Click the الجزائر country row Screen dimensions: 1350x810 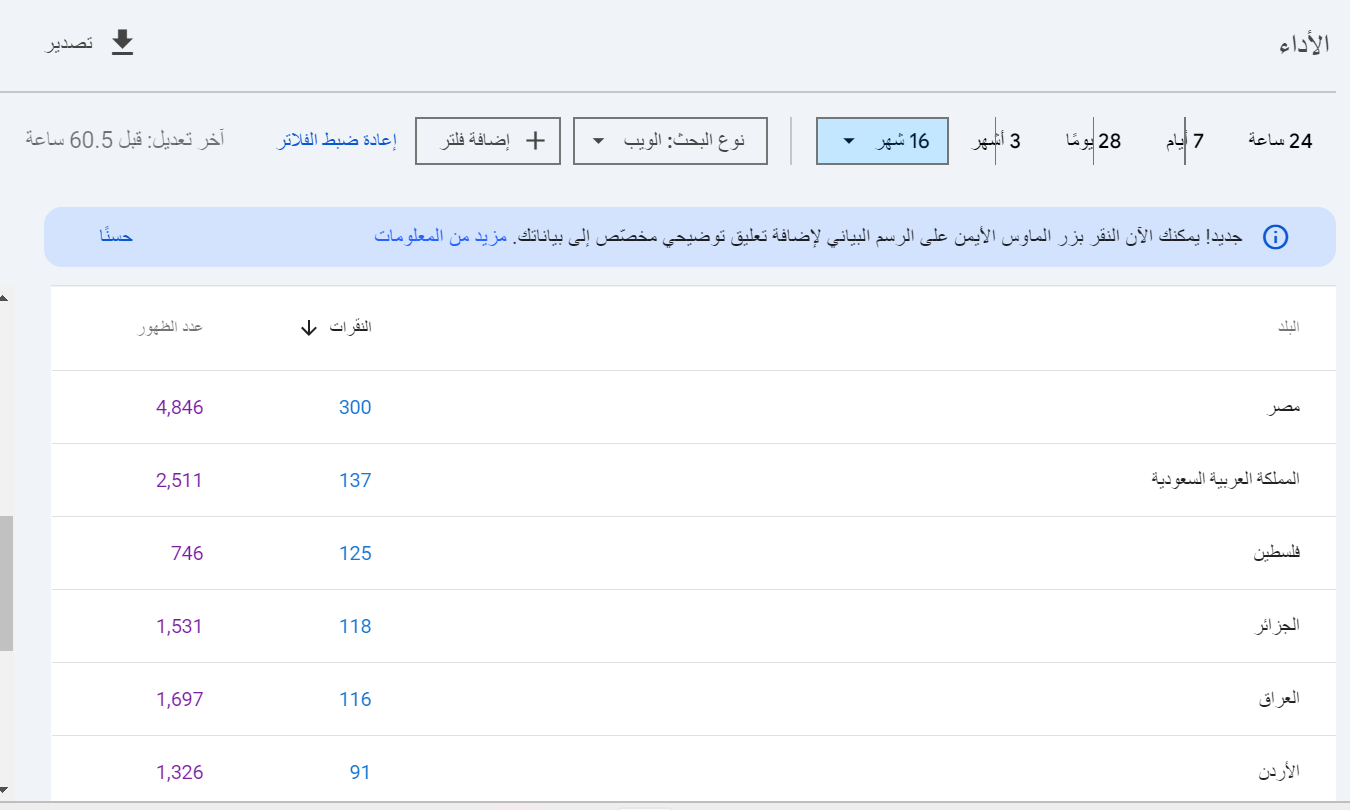[x=693, y=626]
